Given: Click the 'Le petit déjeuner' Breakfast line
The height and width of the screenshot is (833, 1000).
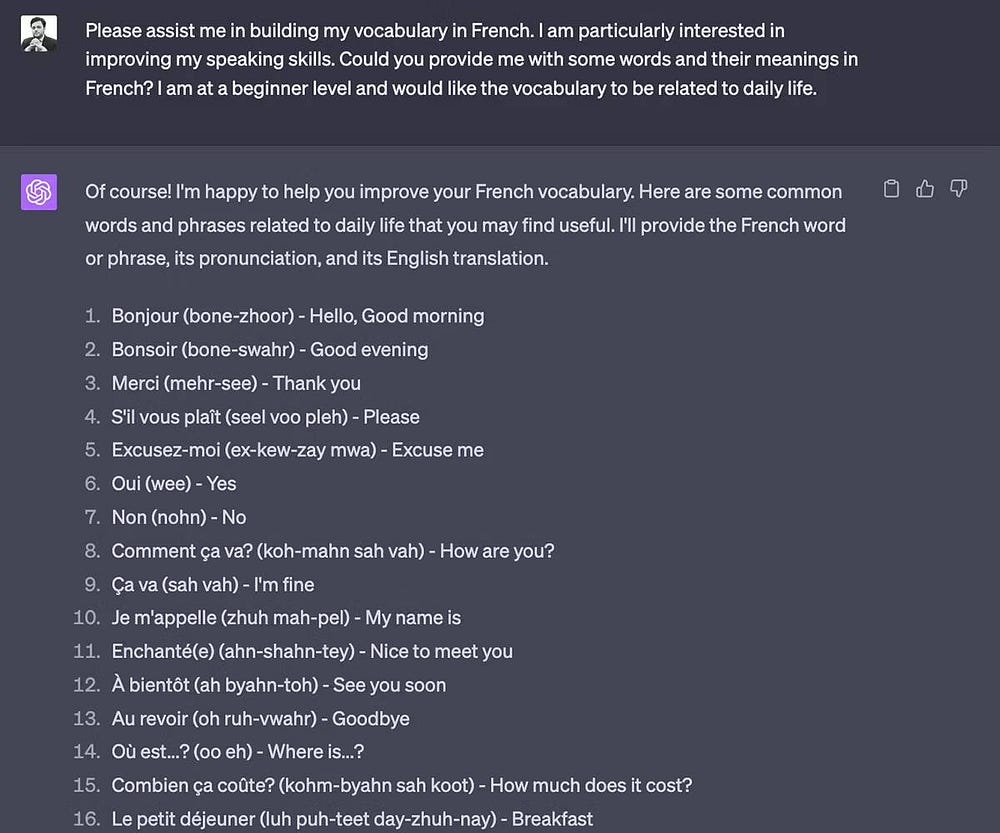Looking at the screenshot, I should tap(352, 819).
